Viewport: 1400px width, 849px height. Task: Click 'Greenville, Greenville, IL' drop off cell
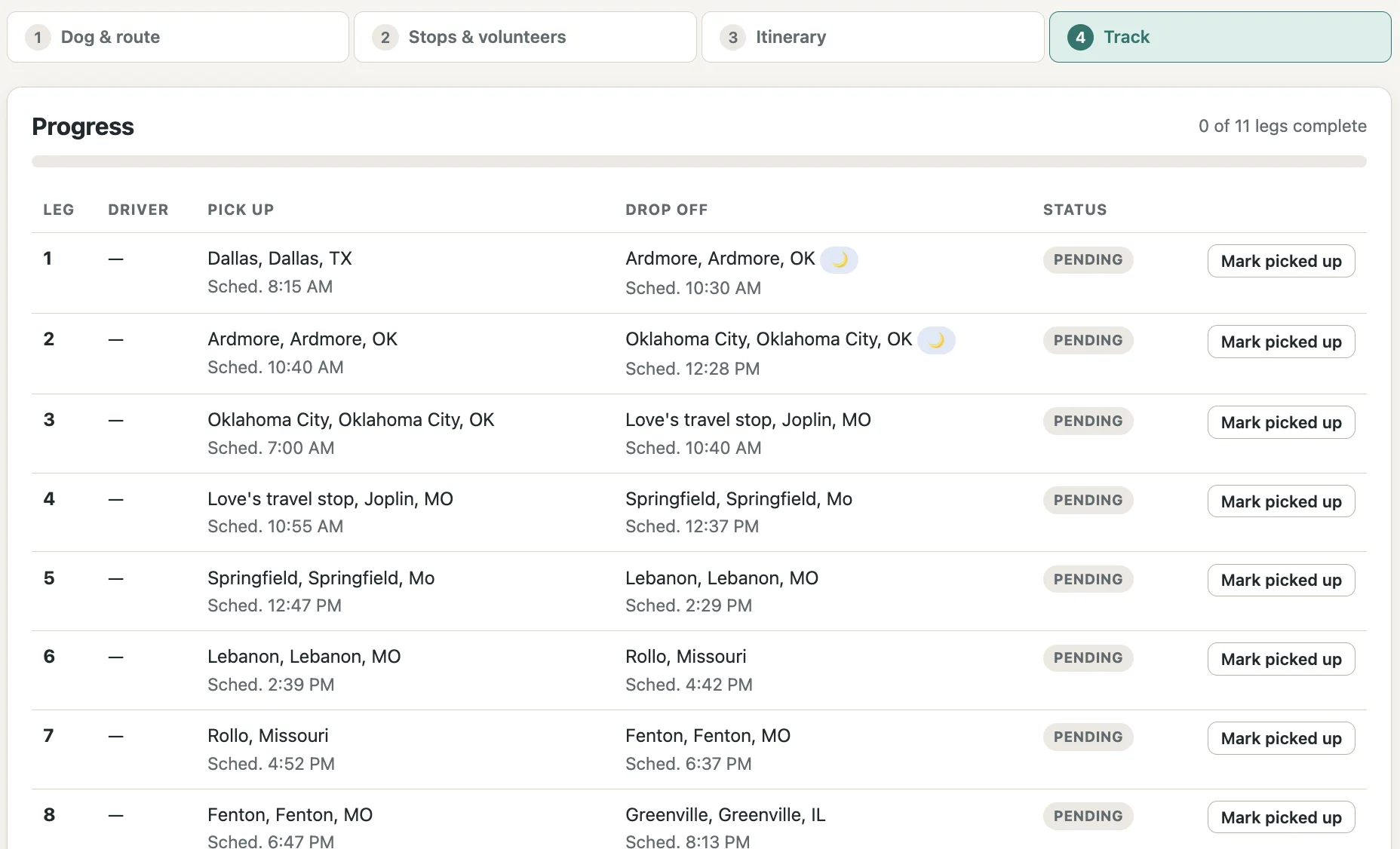[x=725, y=815]
